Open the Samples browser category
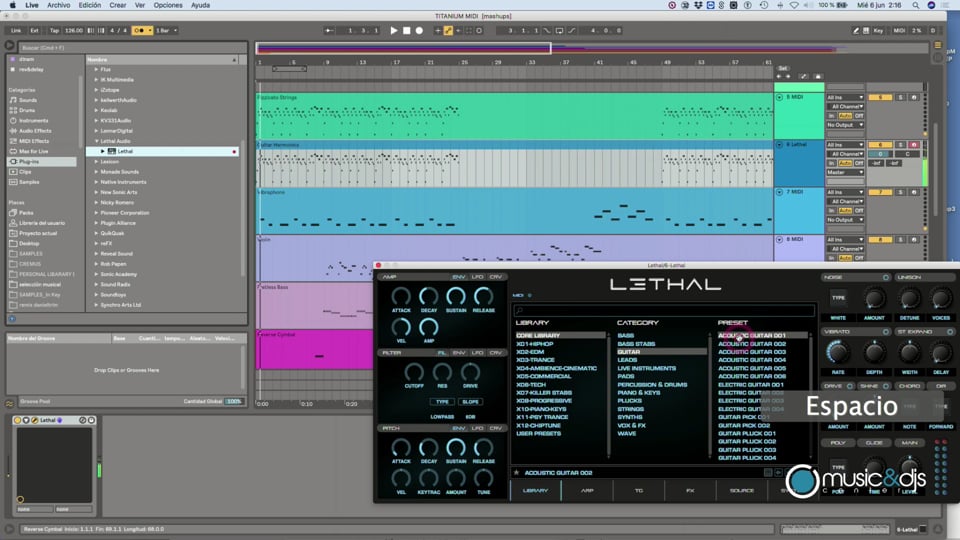This screenshot has width=960, height=540. tap(29, 182)
